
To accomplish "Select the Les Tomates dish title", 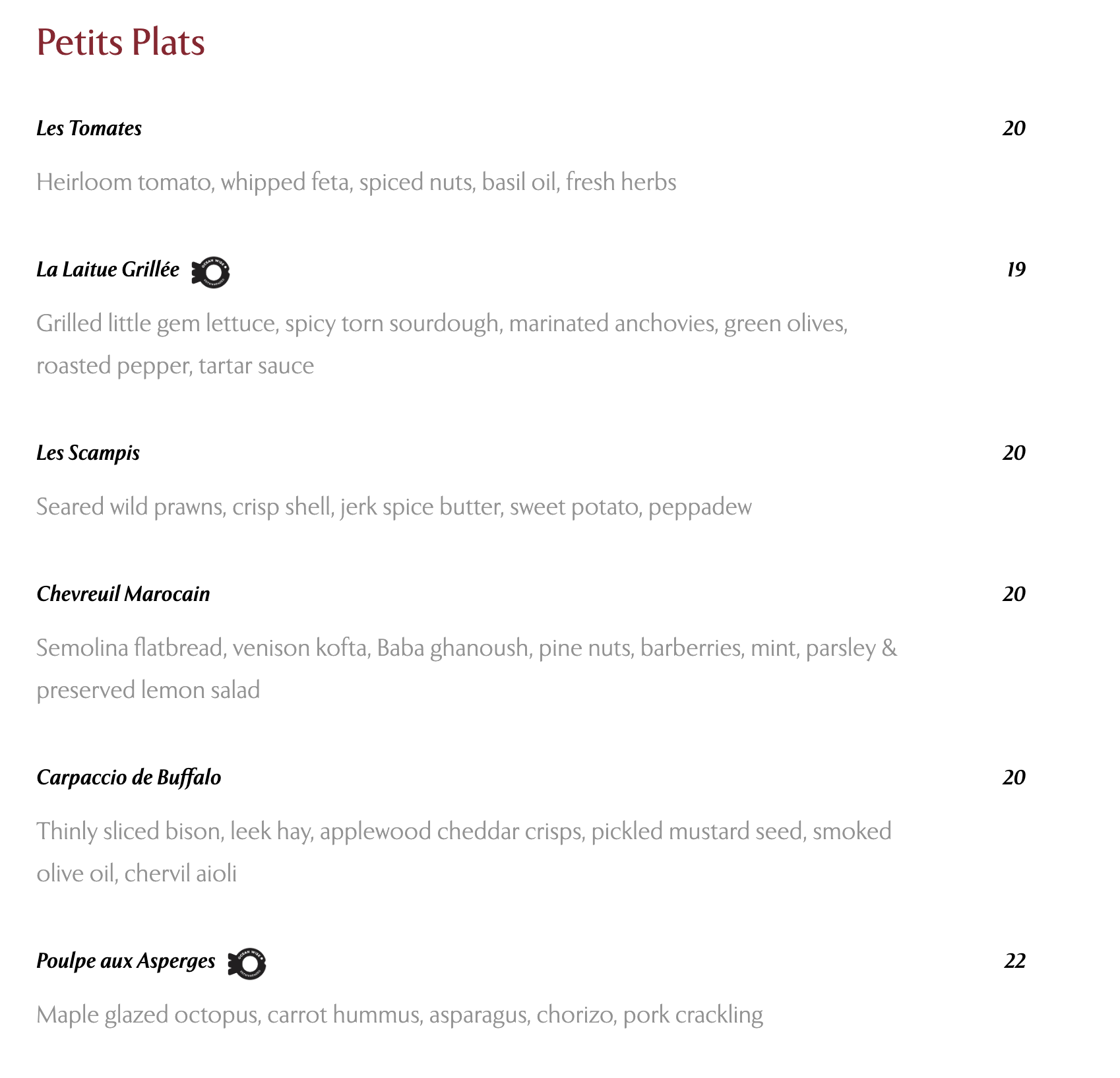I will pyautogui.click(x=89, y=128).
